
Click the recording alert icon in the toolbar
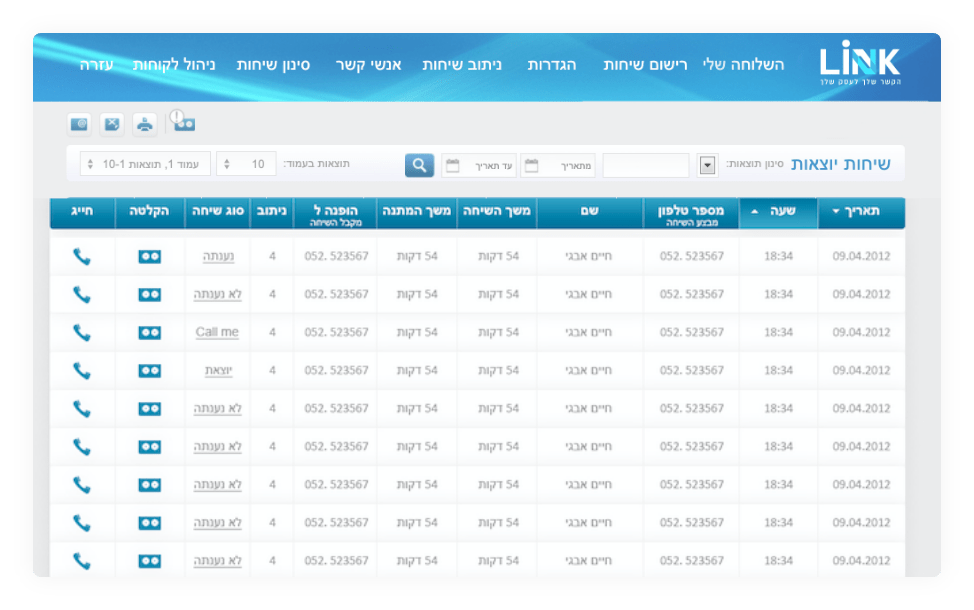182,122
